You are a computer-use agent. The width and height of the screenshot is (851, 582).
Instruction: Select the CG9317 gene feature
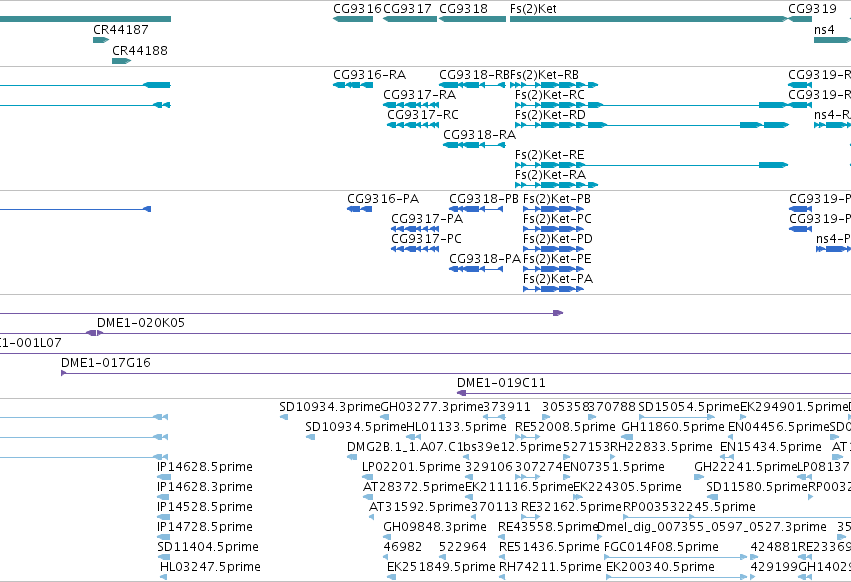410,19
